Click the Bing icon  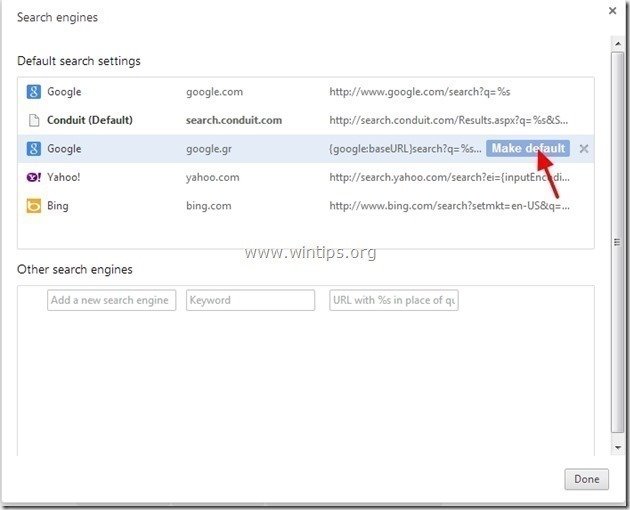tap(34, 206)
